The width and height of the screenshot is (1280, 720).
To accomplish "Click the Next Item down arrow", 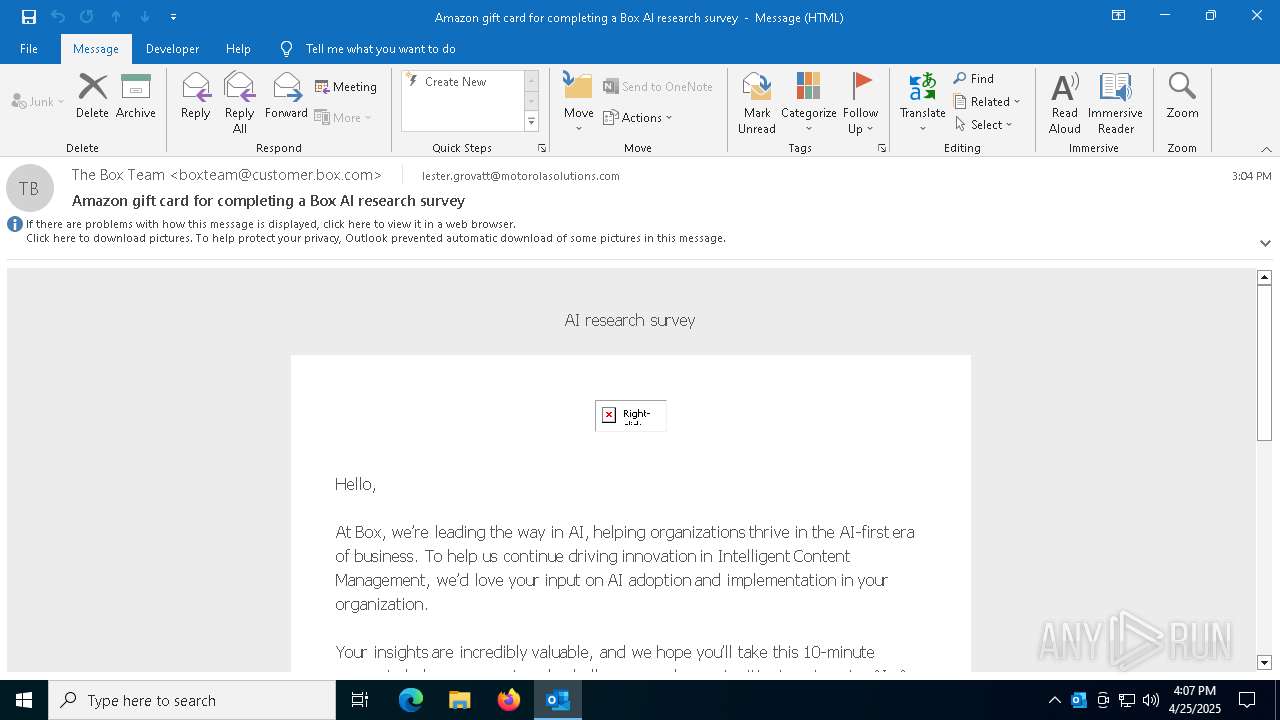I will point(145,17).
